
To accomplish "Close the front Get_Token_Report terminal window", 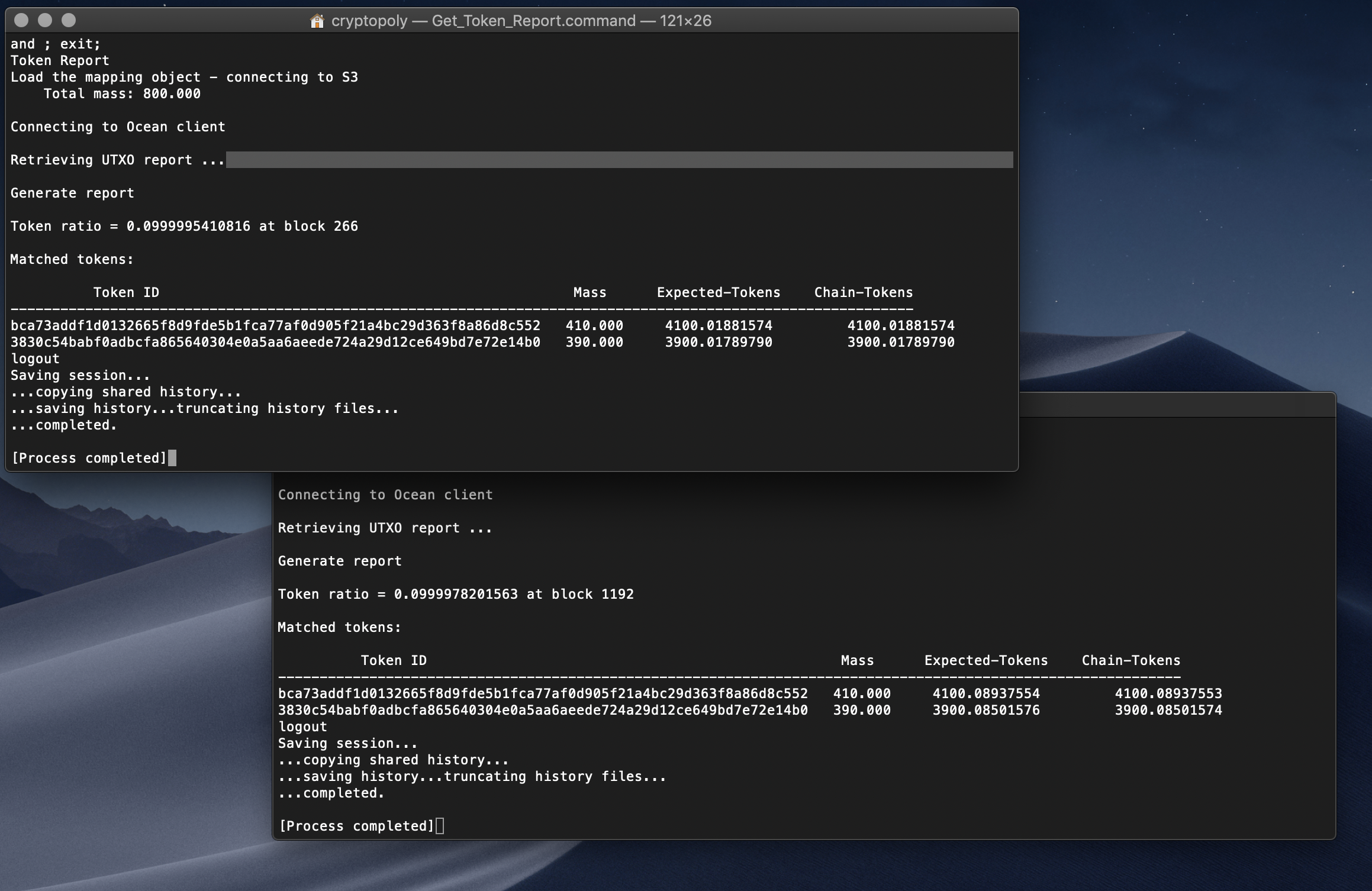I will tap(21, 20).
